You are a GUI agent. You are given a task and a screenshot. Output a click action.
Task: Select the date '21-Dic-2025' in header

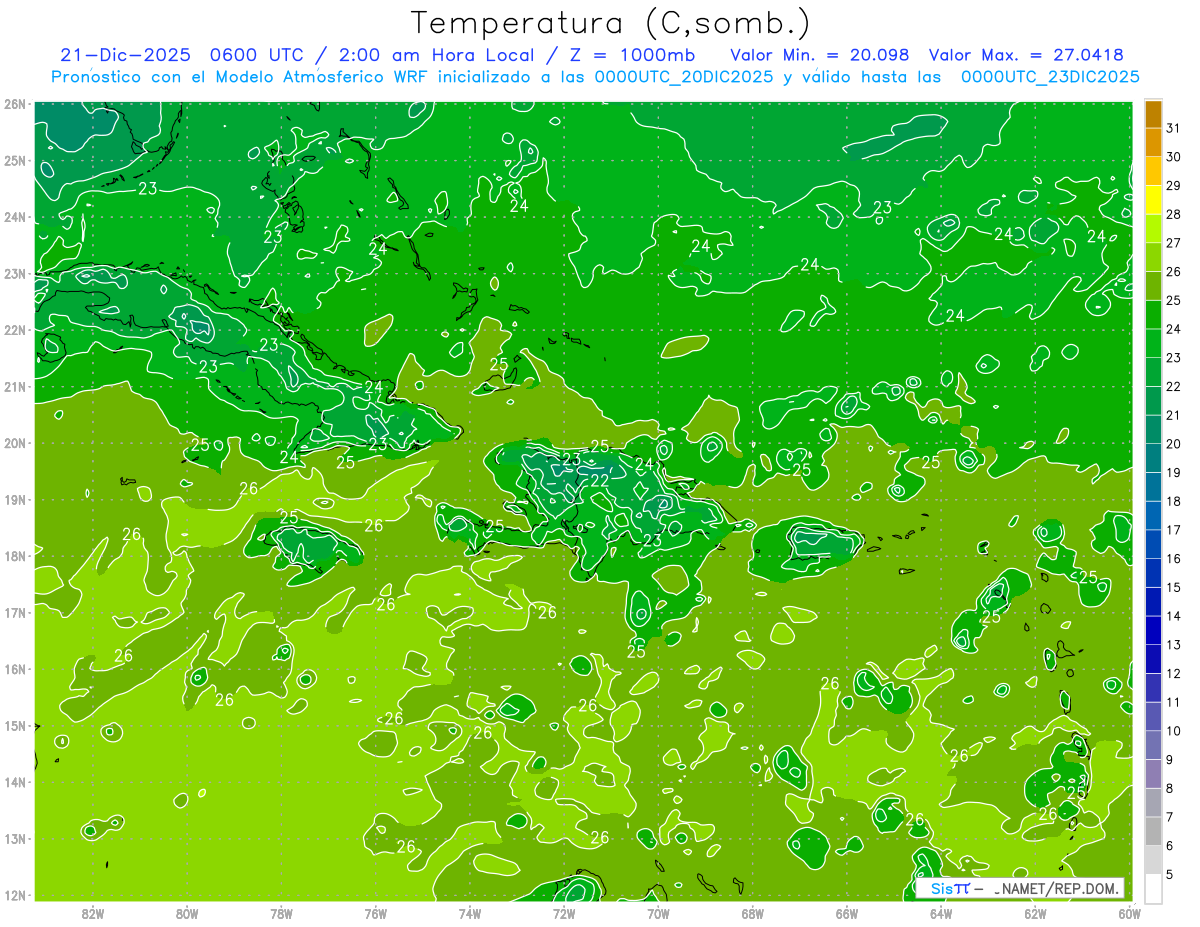point(125,55)
